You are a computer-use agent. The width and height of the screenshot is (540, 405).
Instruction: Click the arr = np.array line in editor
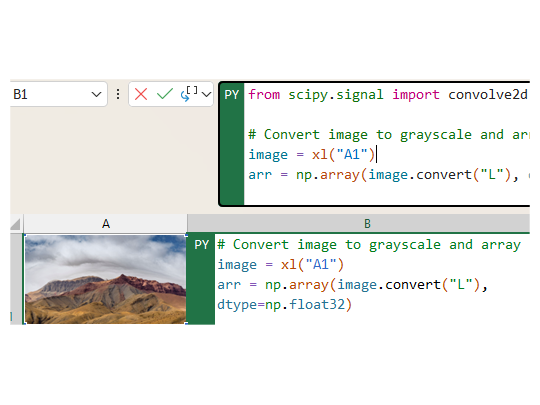click(x=388, y=175)
